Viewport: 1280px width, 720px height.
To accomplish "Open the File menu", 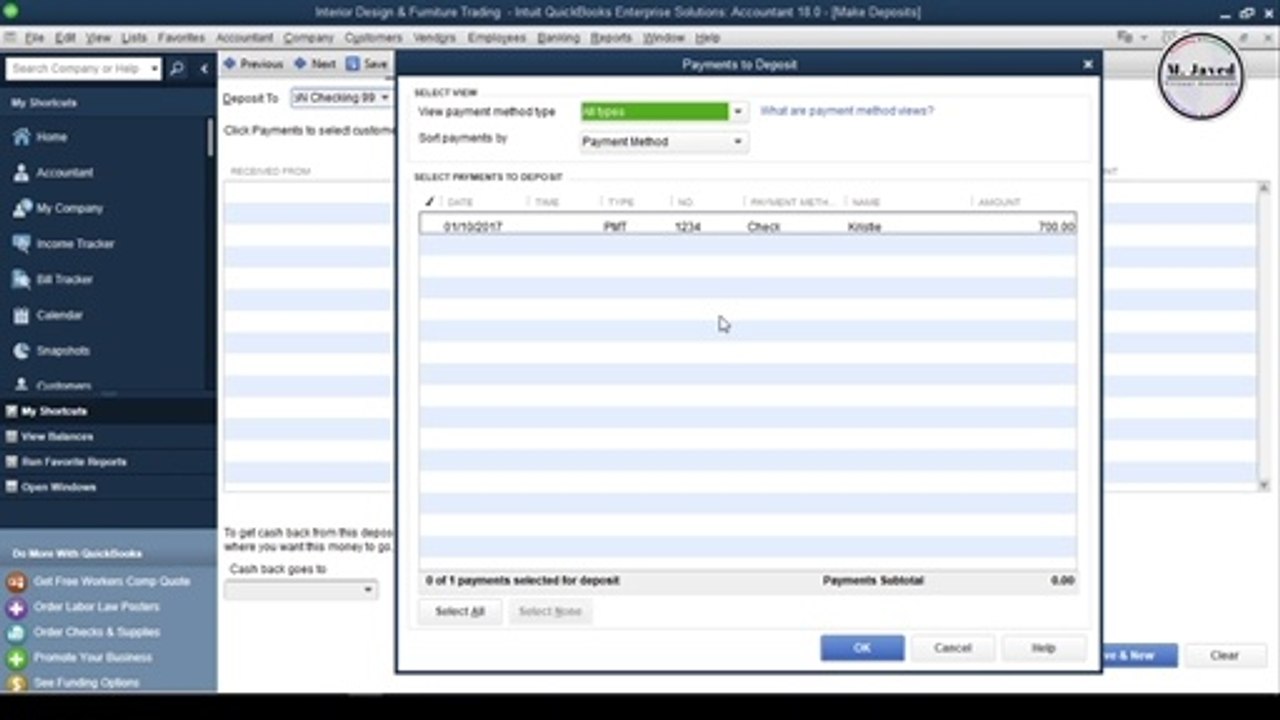I will (34, 38).
